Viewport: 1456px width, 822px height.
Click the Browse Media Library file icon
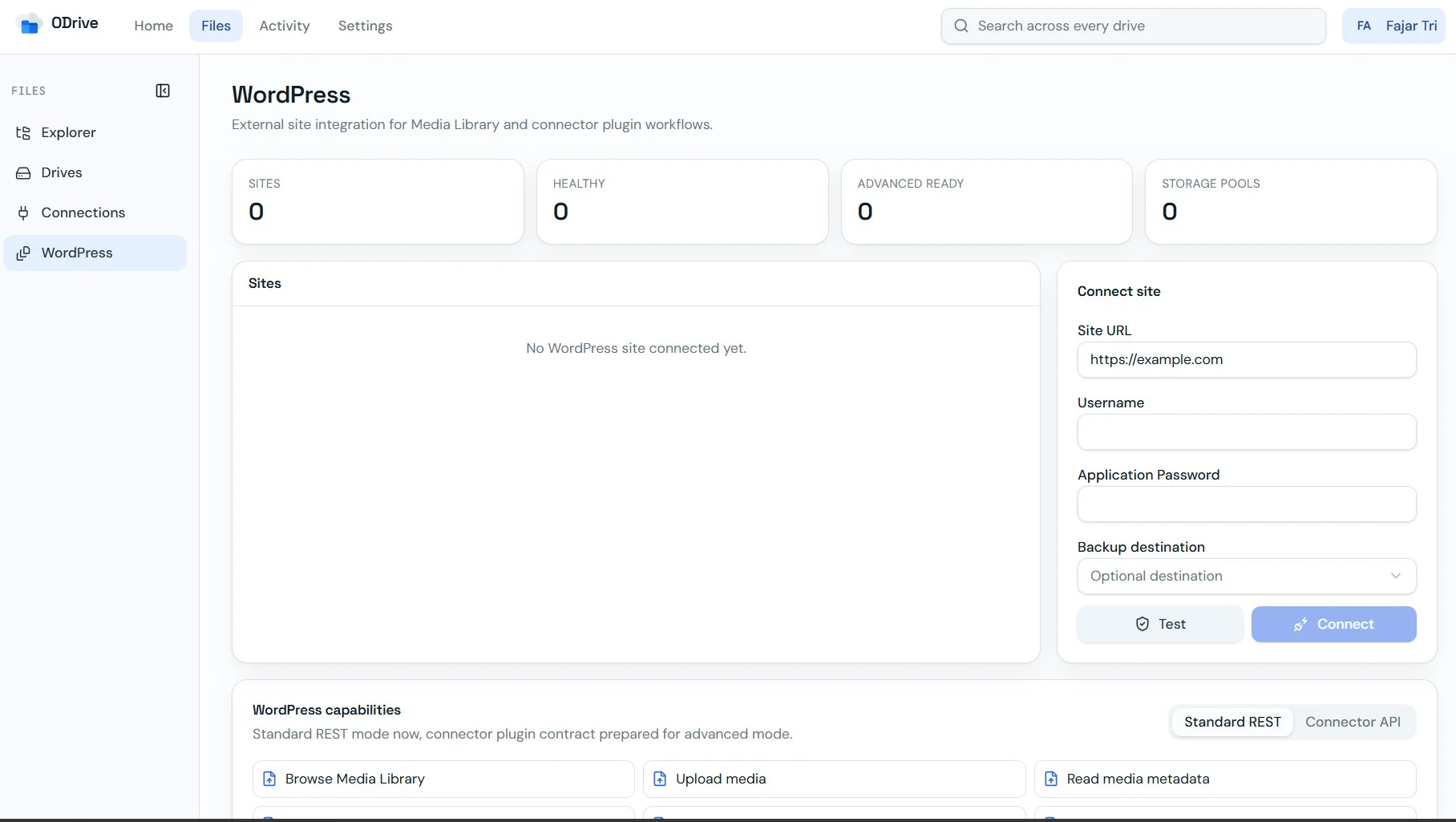pos(269,779)
